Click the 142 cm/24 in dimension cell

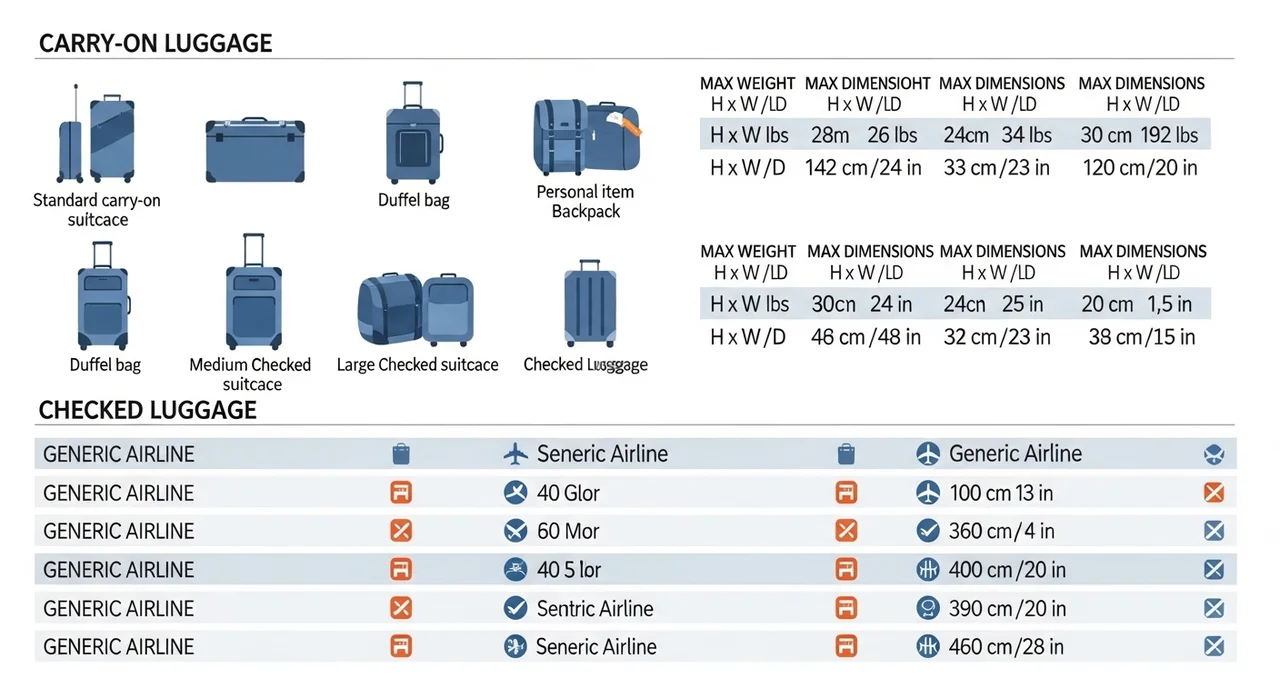[x=863, y=168]
